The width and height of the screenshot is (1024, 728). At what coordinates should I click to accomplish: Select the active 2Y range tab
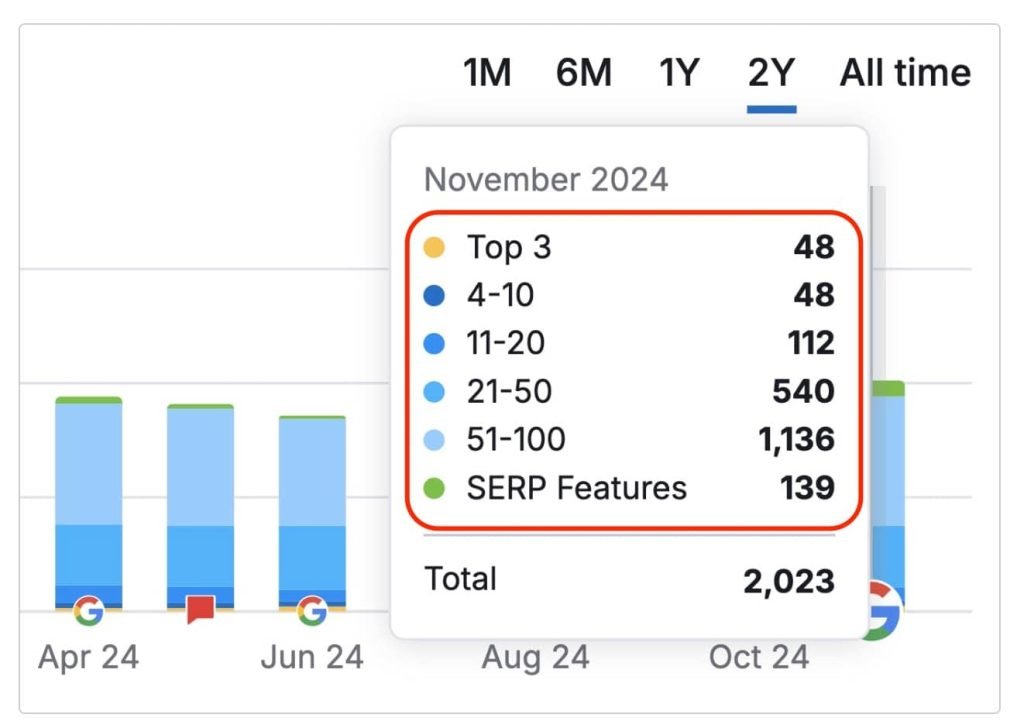tap(771, 73)
